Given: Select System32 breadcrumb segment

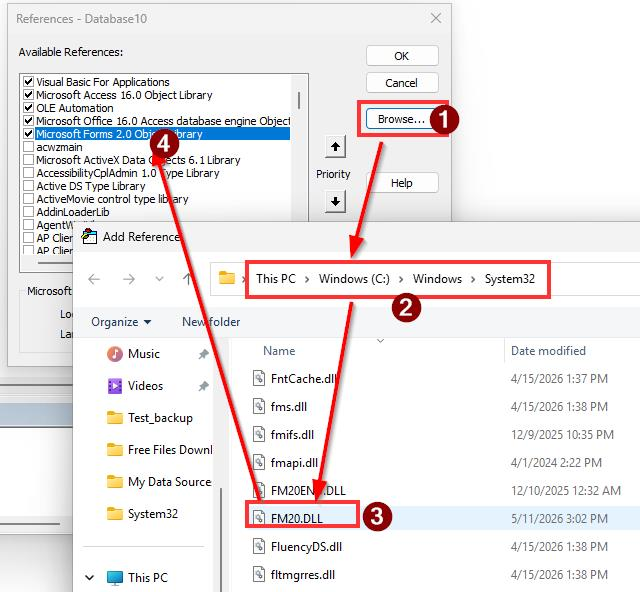Looking at the screenshot, I should (x=509, y=278).
